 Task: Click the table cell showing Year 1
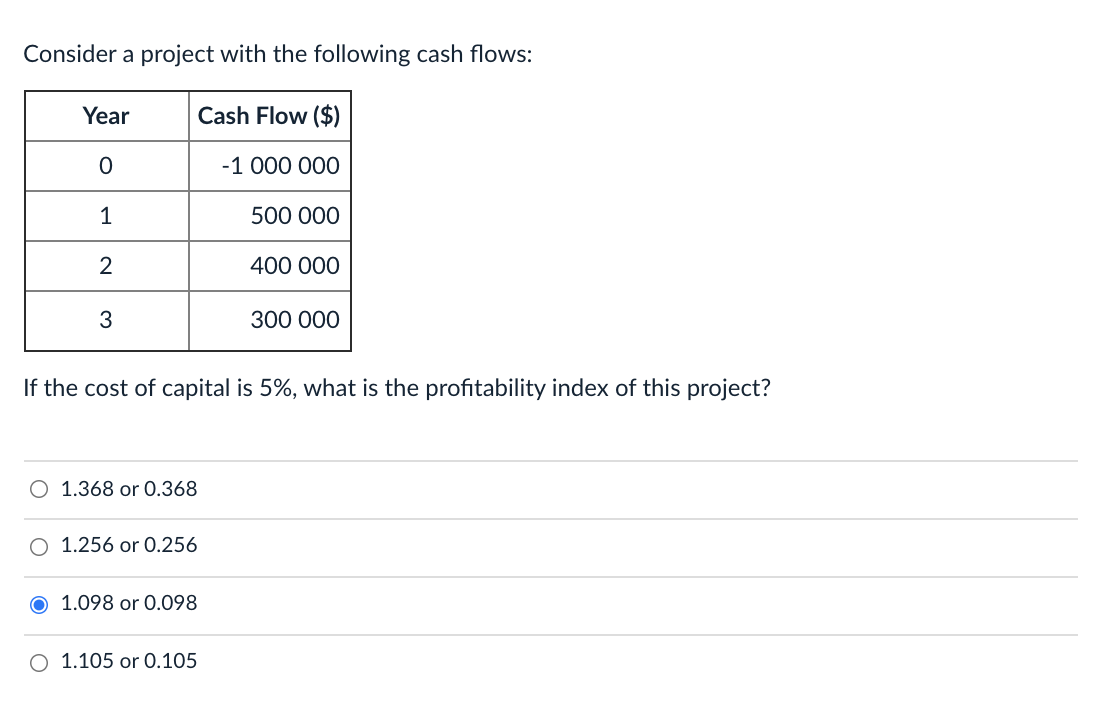click(x=106, y=215)
